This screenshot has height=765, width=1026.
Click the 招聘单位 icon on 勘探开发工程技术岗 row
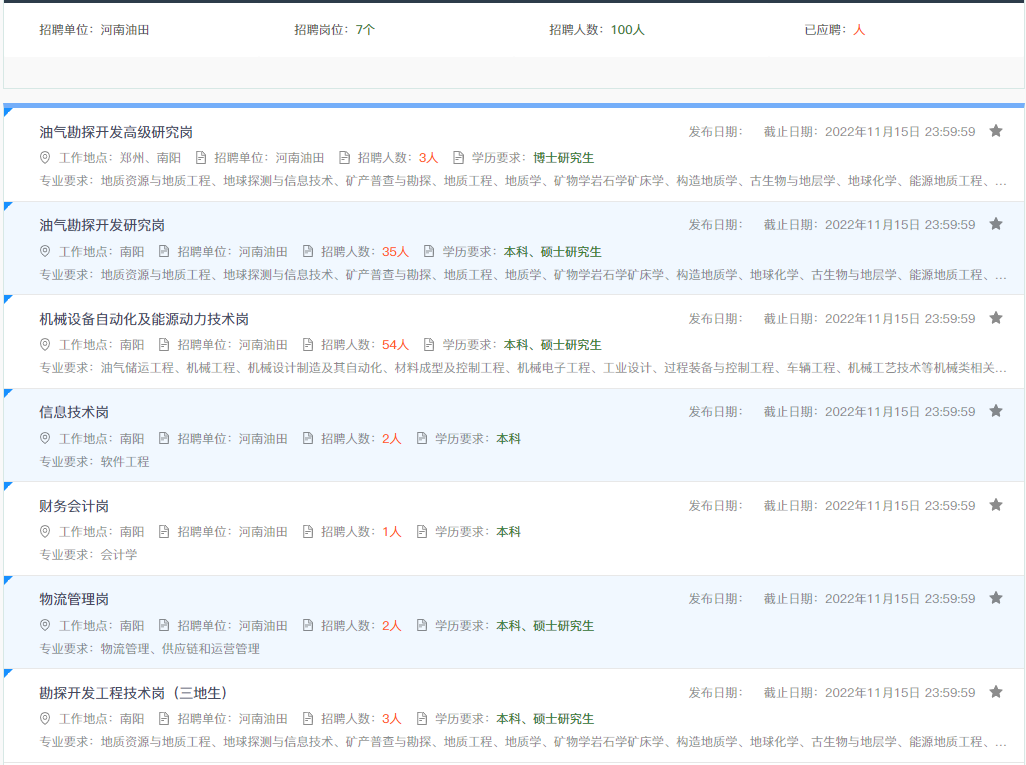(162, 718)
